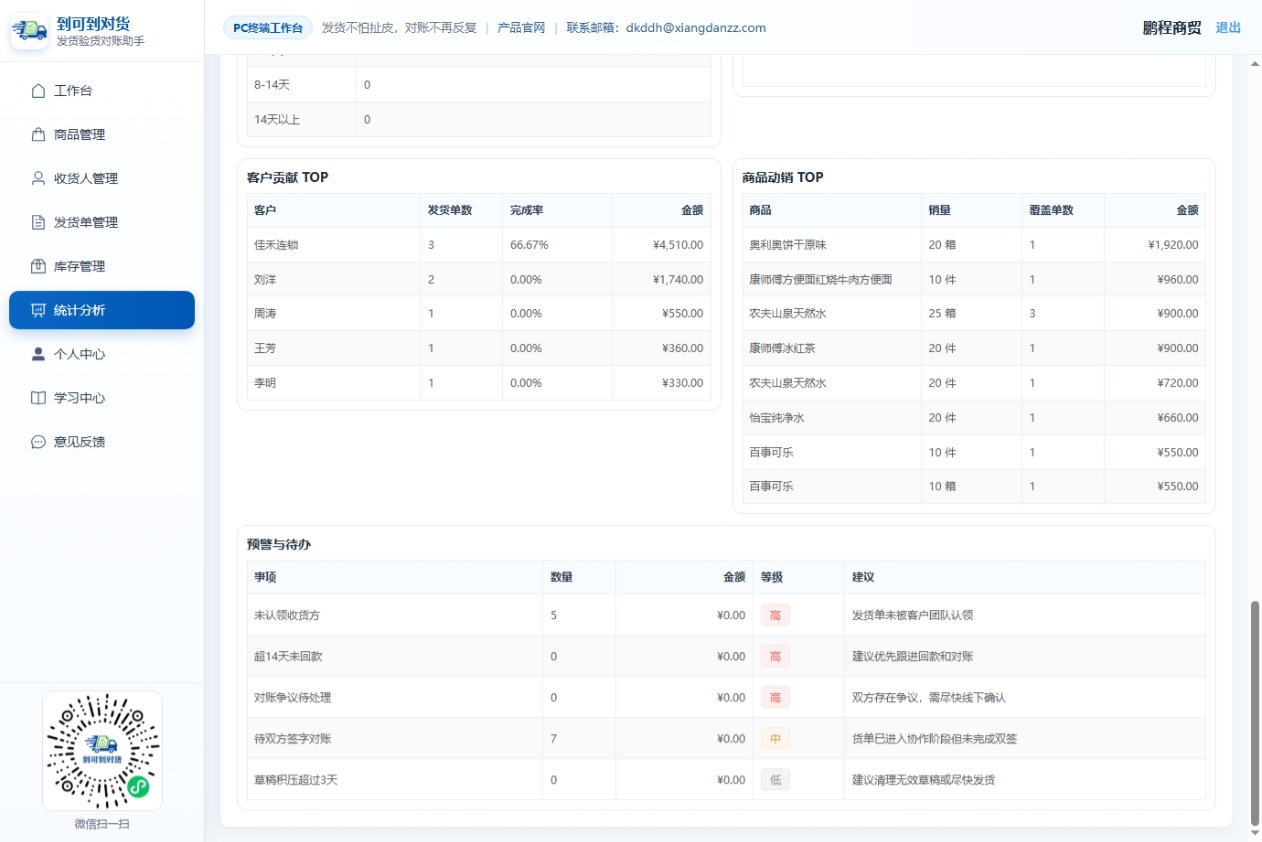Click the 商品管理 bag icon
Image resolution: width=1262 pixels, height=842 pixels.
pyautogui.click(x=38, y=135)
